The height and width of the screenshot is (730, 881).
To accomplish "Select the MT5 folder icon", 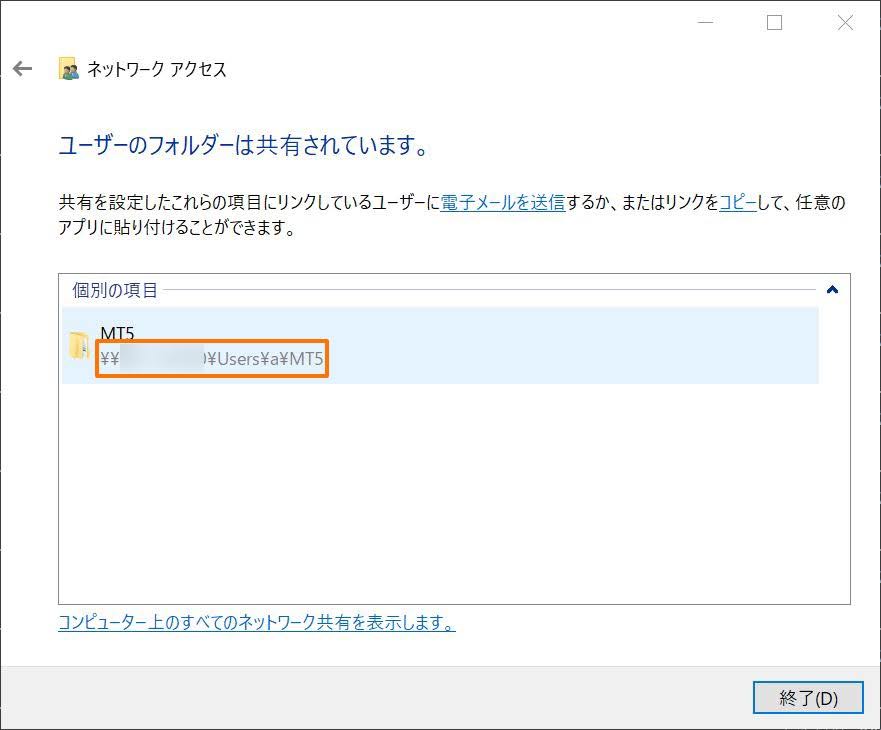I will click(78, 345).
